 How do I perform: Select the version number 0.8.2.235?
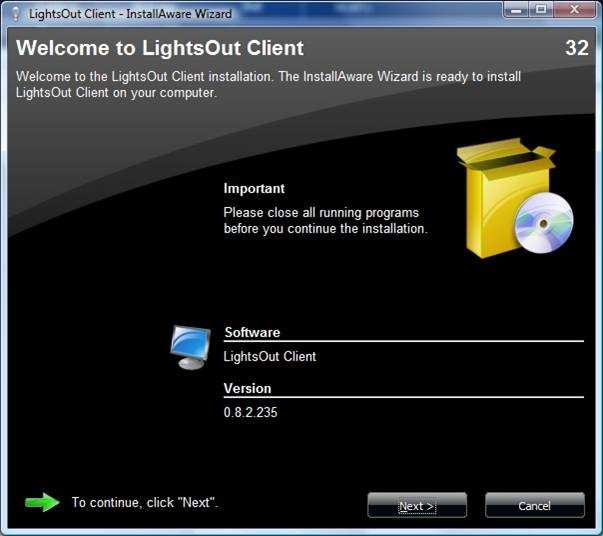coord(250,412)
